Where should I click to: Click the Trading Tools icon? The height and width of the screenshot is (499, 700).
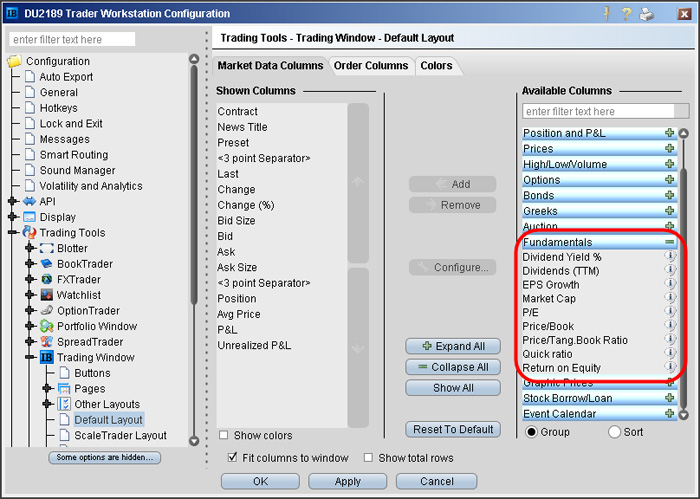[29, 232]
